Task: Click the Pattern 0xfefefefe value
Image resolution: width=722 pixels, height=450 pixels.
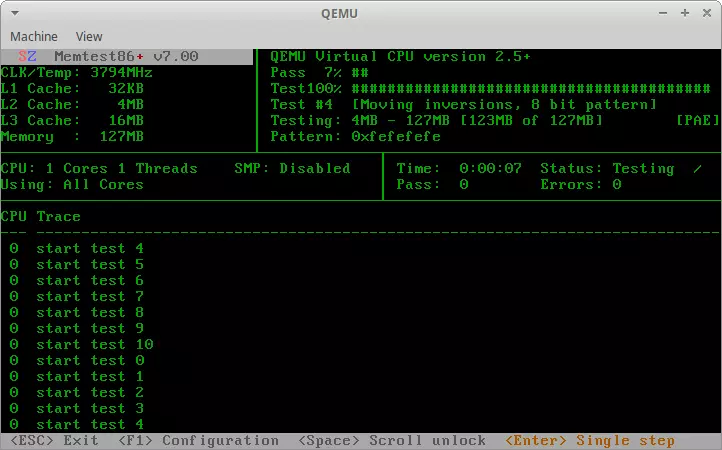Action: pos(396,137)
